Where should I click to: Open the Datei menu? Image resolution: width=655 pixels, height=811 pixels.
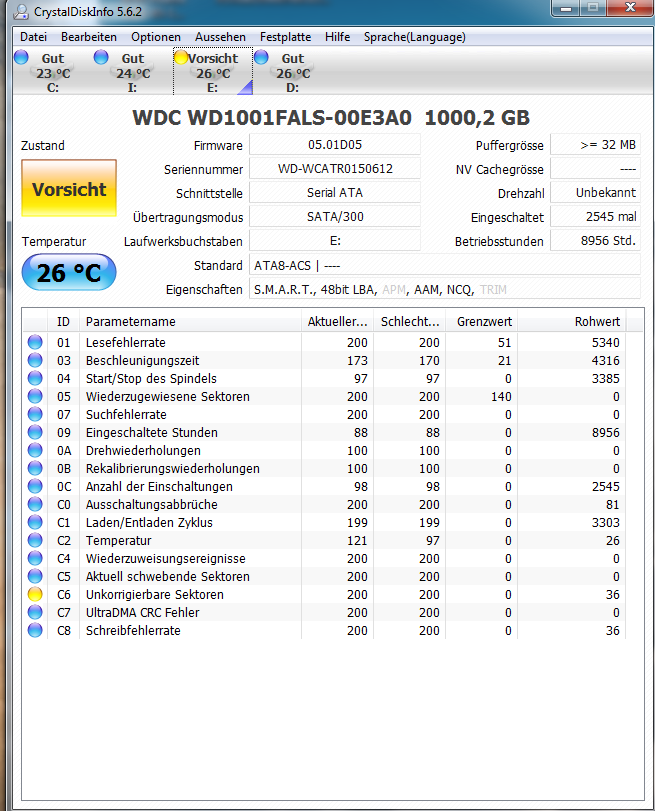click(33, 37)
